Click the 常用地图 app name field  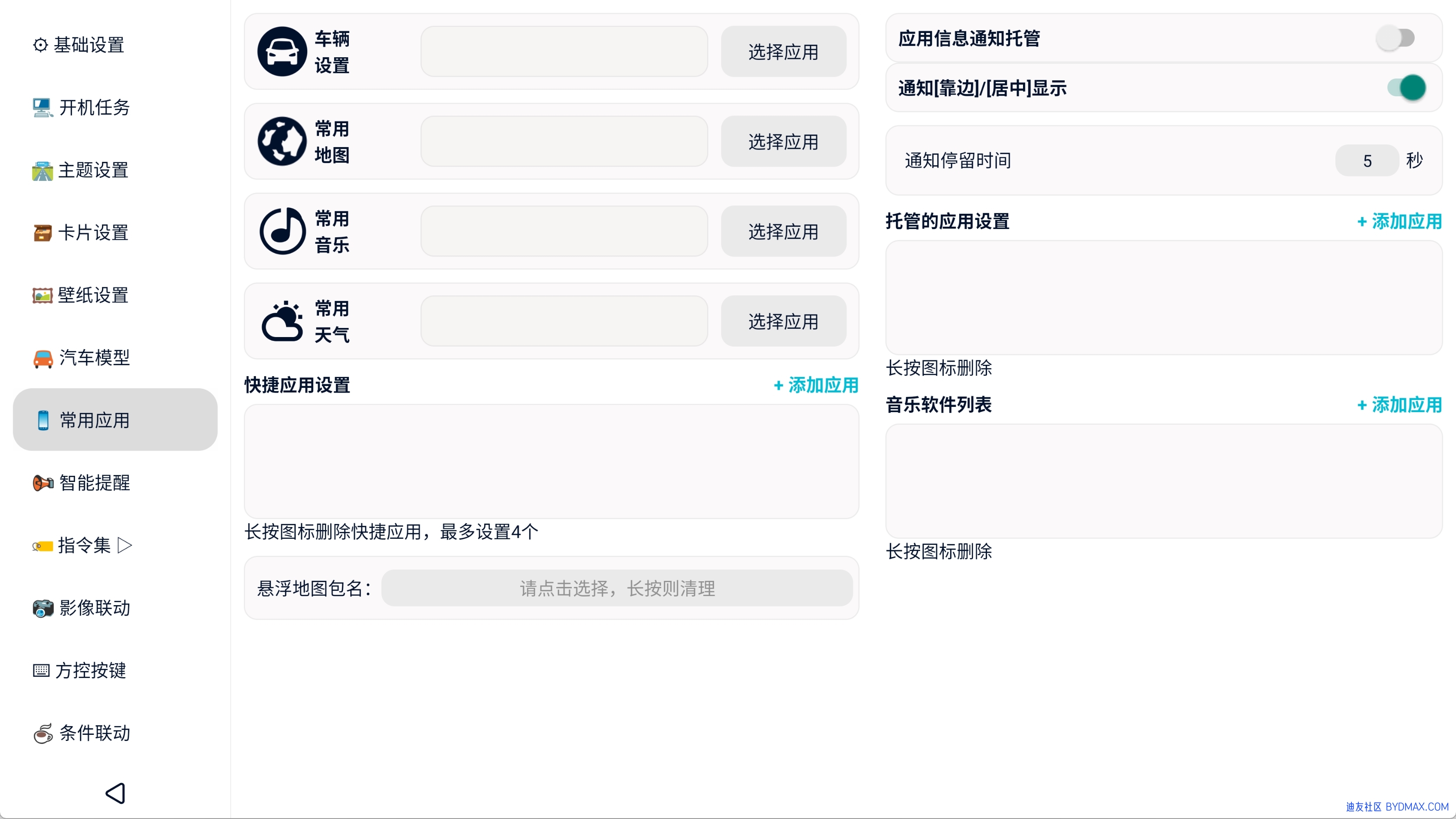click(564, 141)
